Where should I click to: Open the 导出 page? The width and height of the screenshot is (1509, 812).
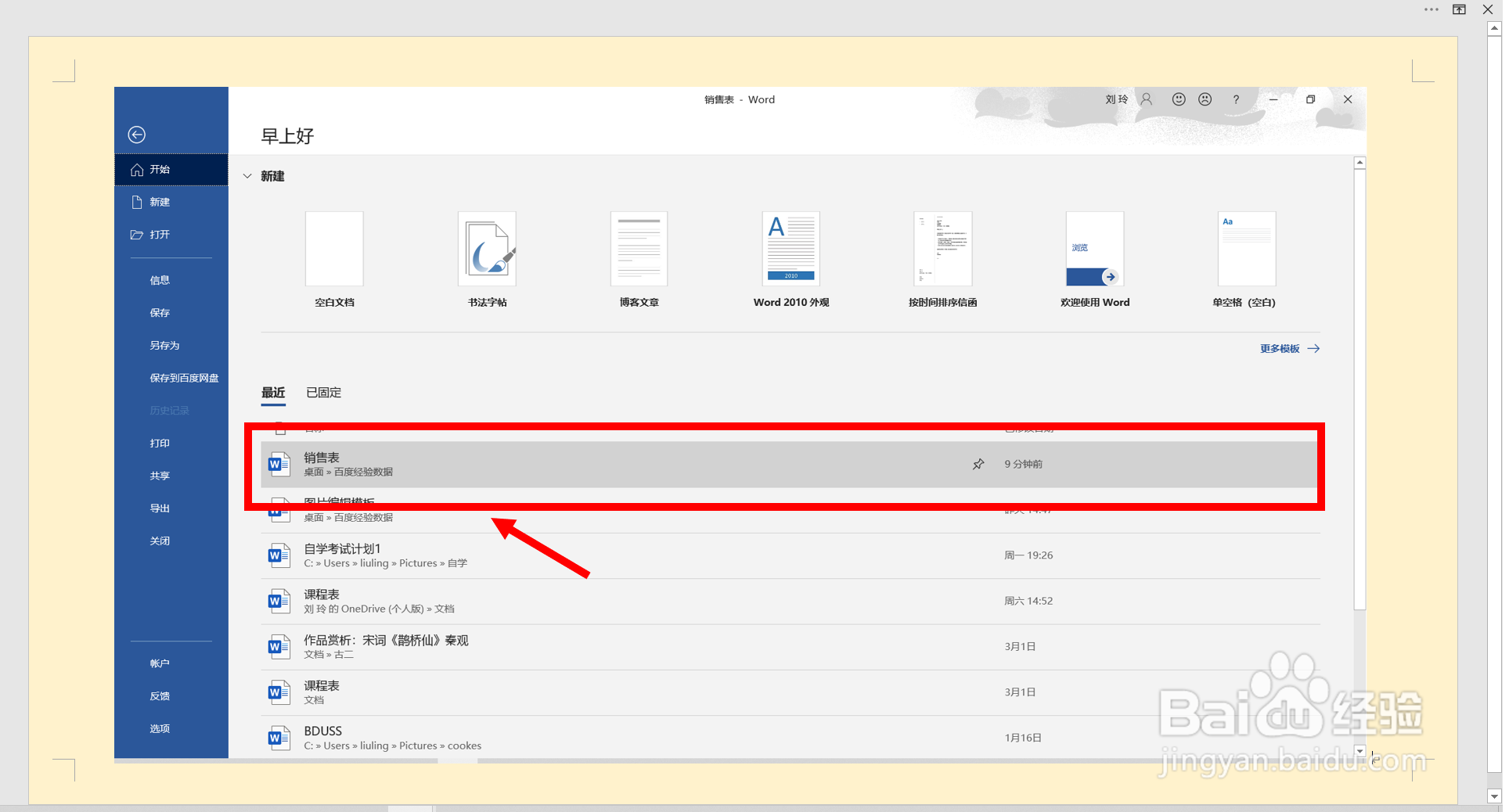[171, 508]
